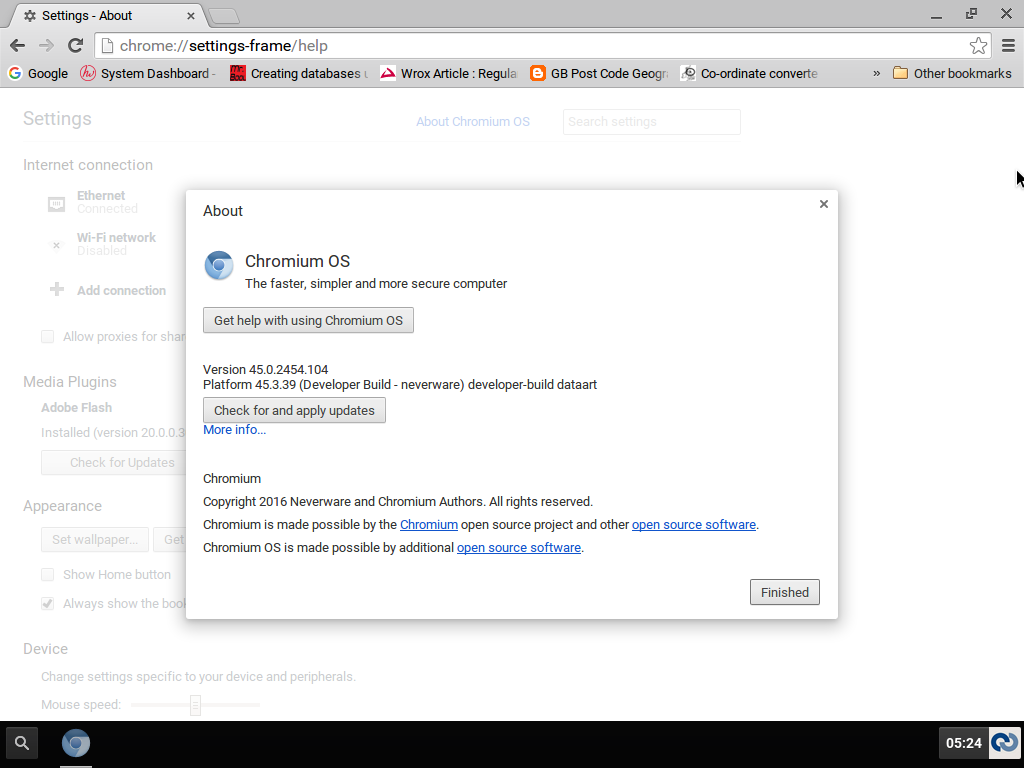
Task: Toggle the Show Home button checkbox
Action: point(48,575)
